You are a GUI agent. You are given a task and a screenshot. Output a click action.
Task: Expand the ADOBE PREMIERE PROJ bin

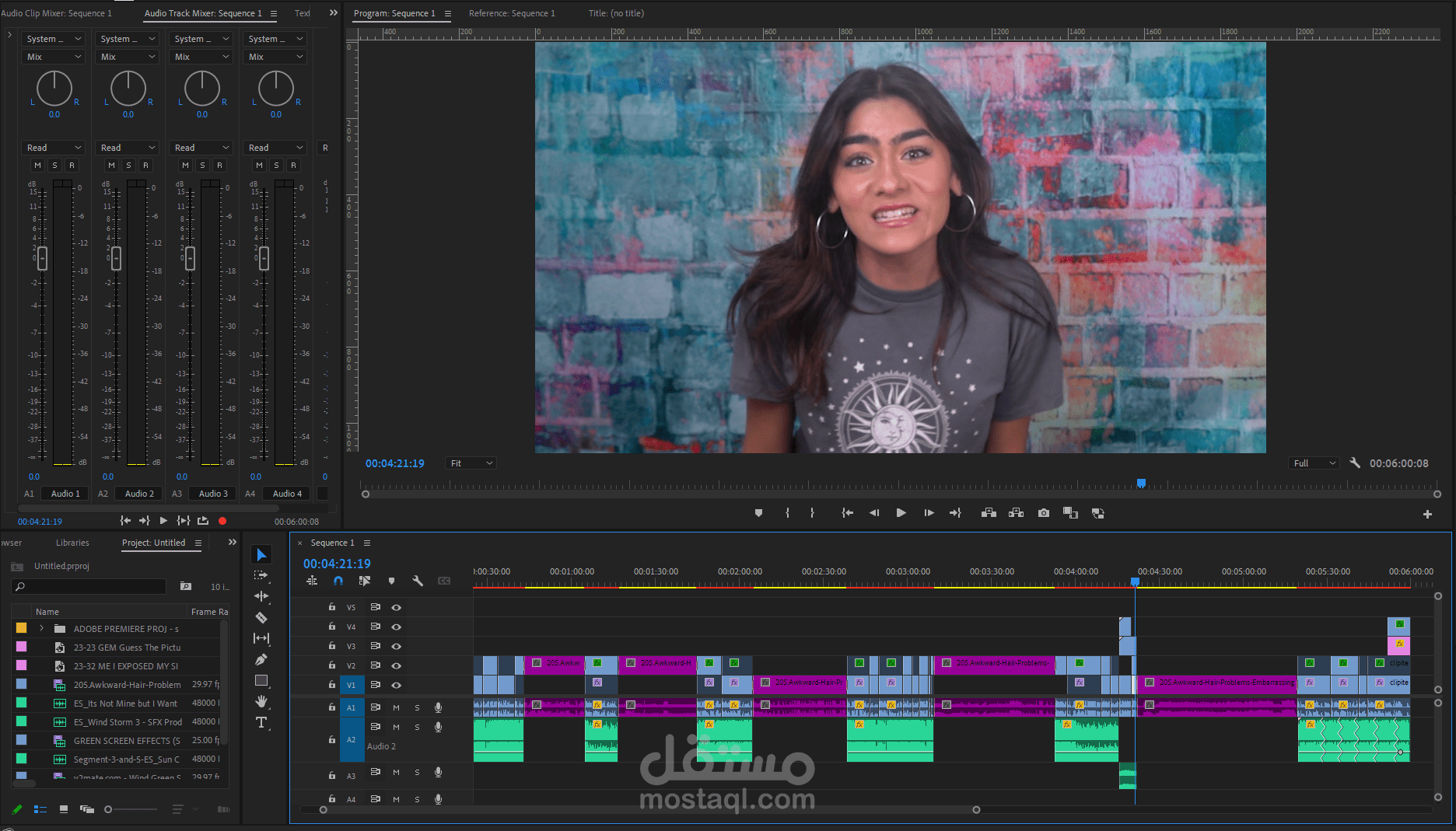[x=42, y=628]
